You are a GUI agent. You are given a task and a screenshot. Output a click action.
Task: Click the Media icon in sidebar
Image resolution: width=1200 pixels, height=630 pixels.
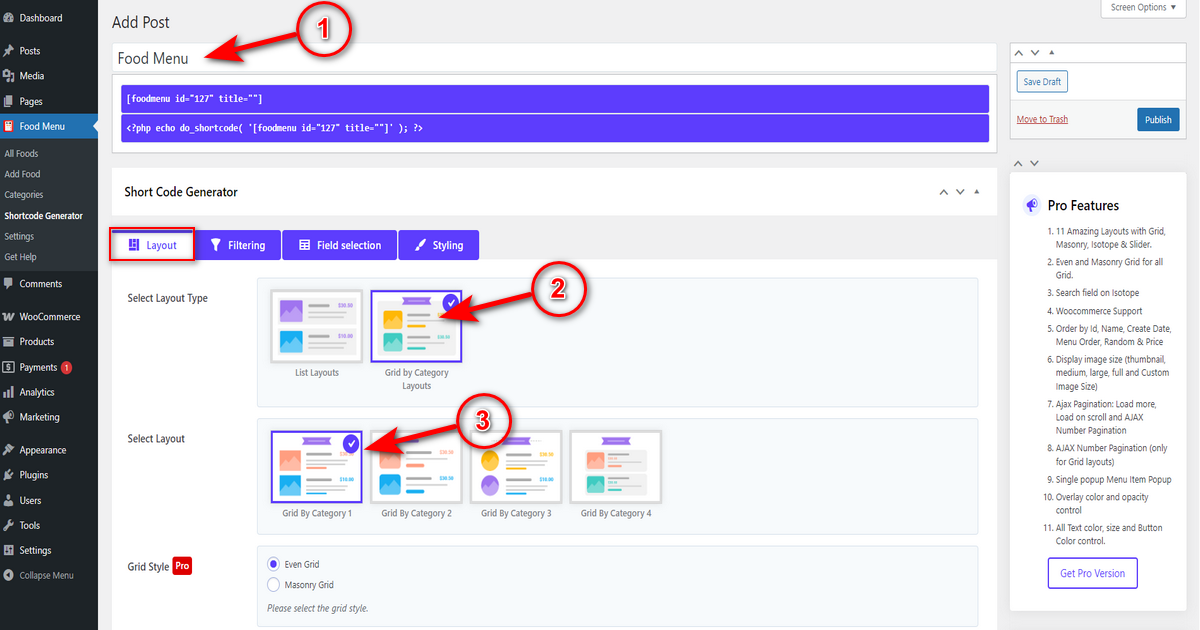pos(9,76)
